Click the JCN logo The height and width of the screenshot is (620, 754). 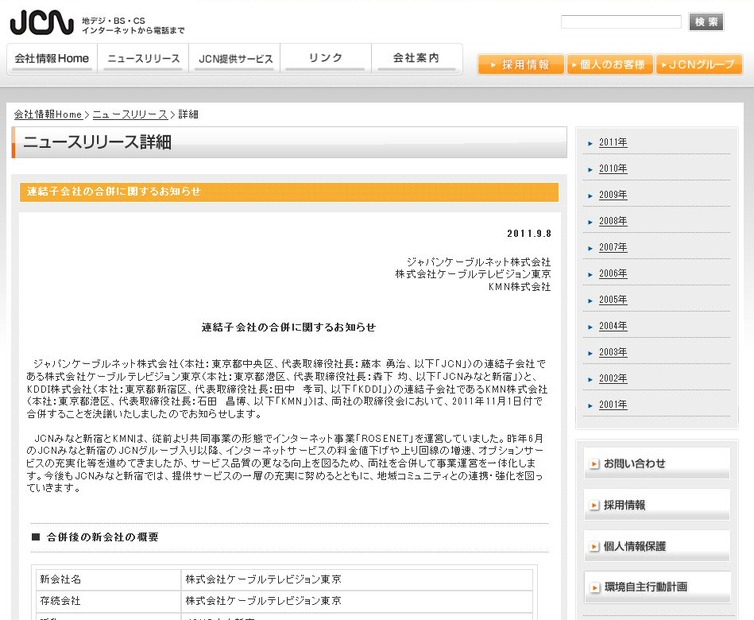tap(42, 23)
